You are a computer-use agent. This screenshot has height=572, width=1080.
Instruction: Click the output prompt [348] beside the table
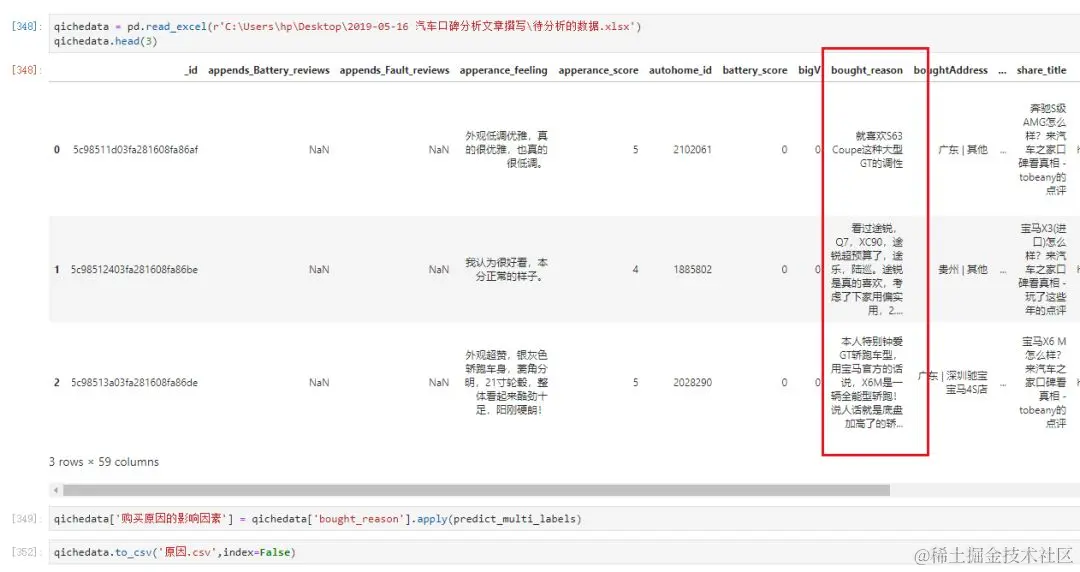[x=26, y=70]
